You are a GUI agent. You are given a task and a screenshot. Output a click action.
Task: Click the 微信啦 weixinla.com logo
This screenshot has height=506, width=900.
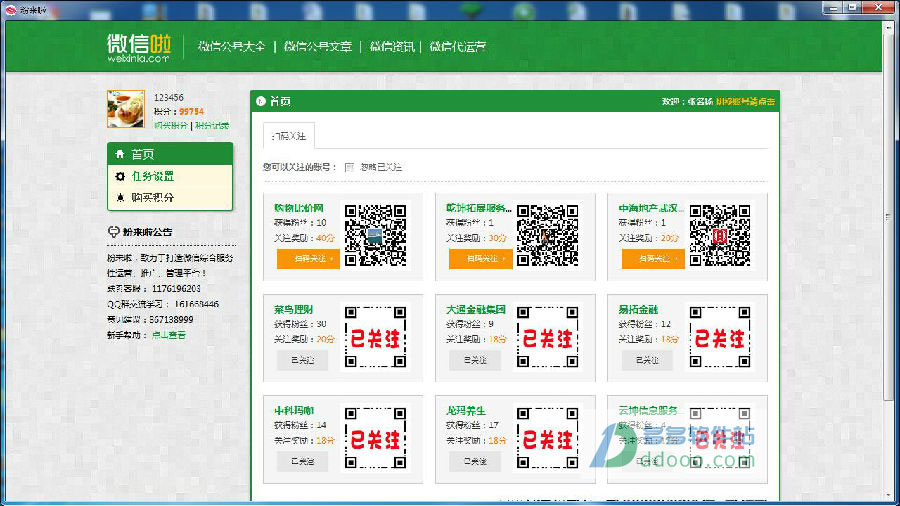[139, 48]
